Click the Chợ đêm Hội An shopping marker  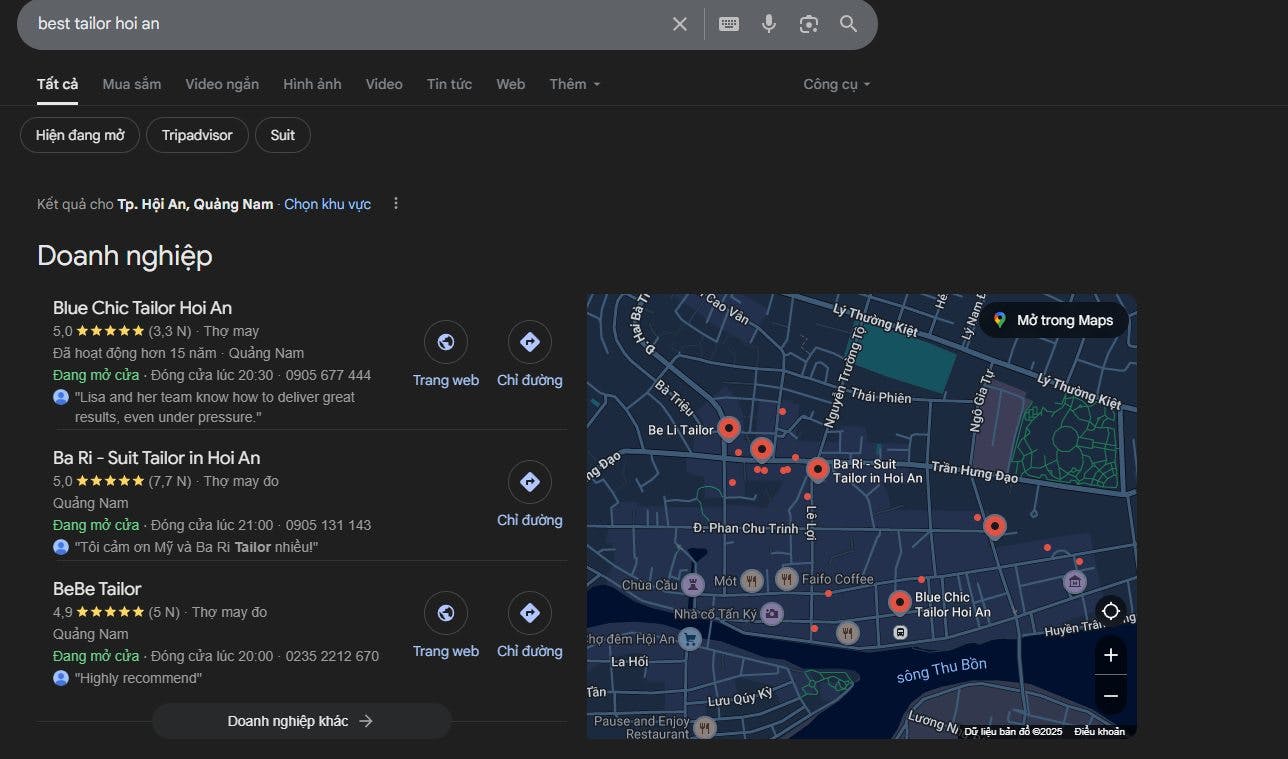tap(689, 639)
